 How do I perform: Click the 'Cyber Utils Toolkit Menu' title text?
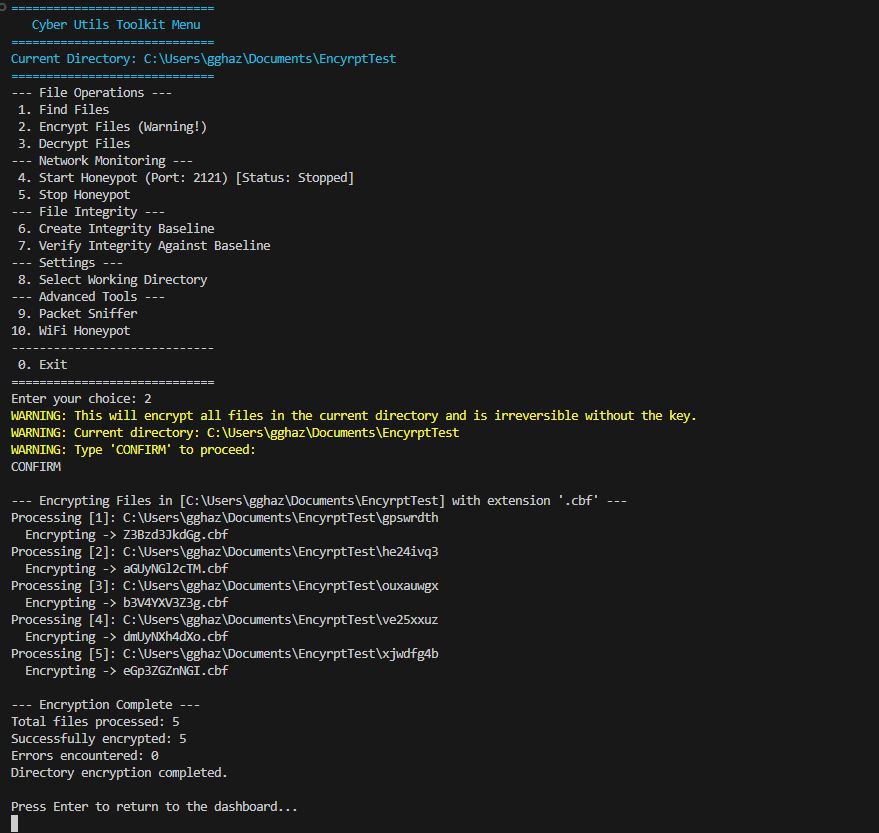click(x=116, y=25)
